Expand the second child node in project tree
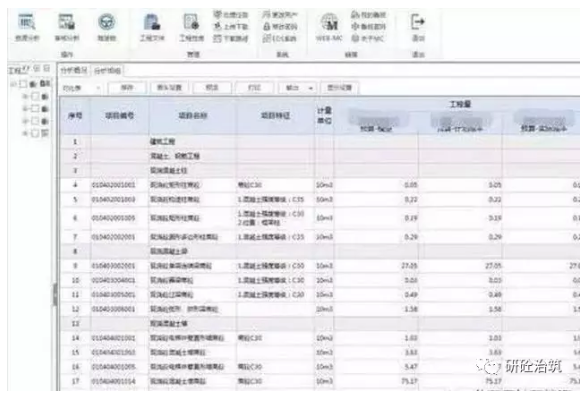The width and height of the screenshot is (584, 397). tap(25, 109)
